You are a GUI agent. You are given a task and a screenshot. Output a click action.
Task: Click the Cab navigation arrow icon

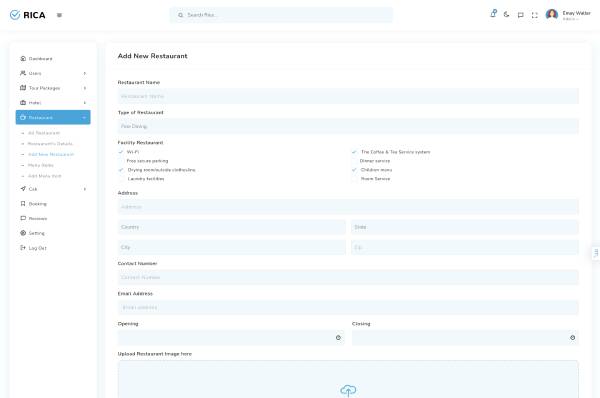coord(23,189)
